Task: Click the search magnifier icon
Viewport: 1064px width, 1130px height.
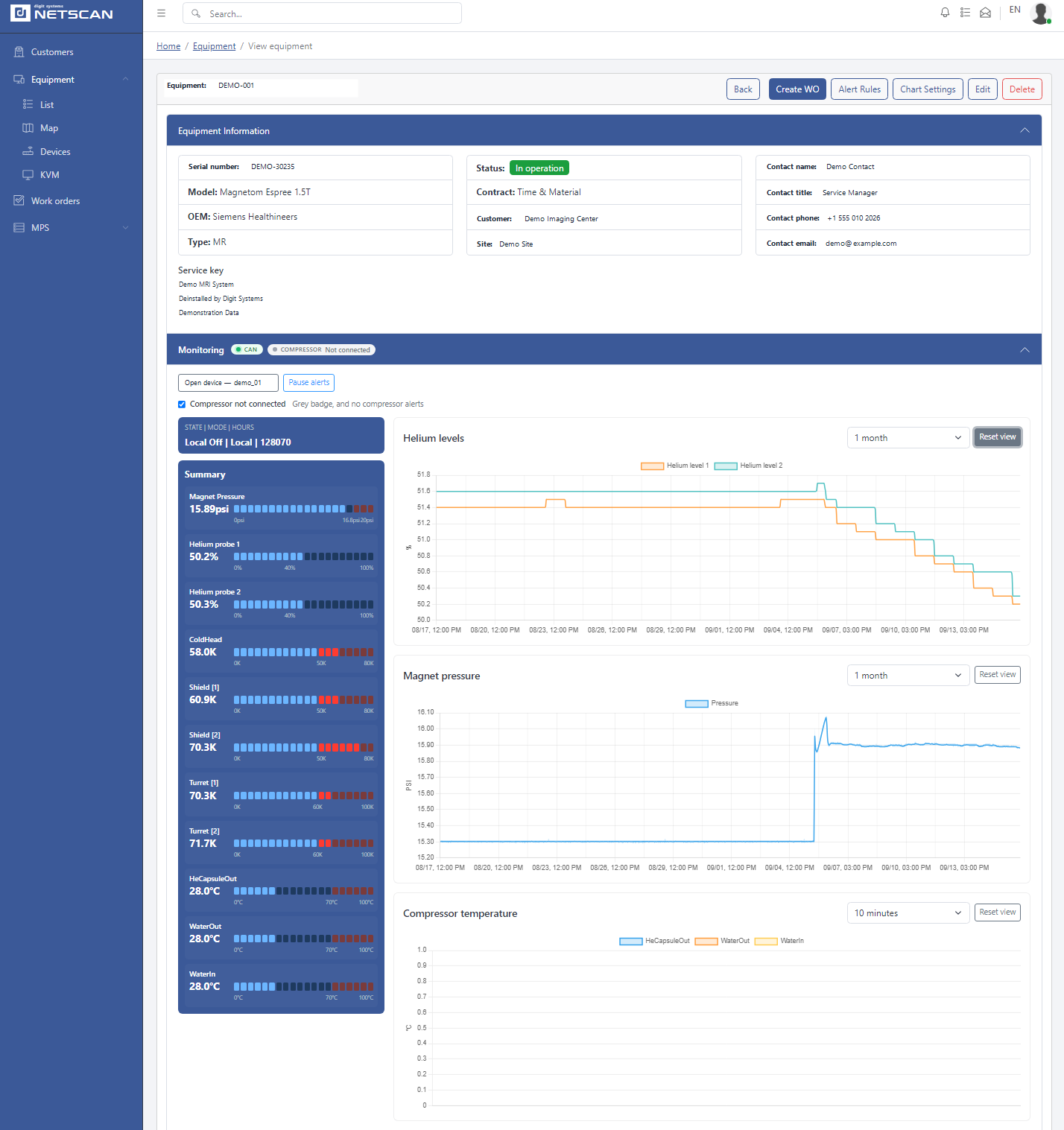Action: point(196,13)
